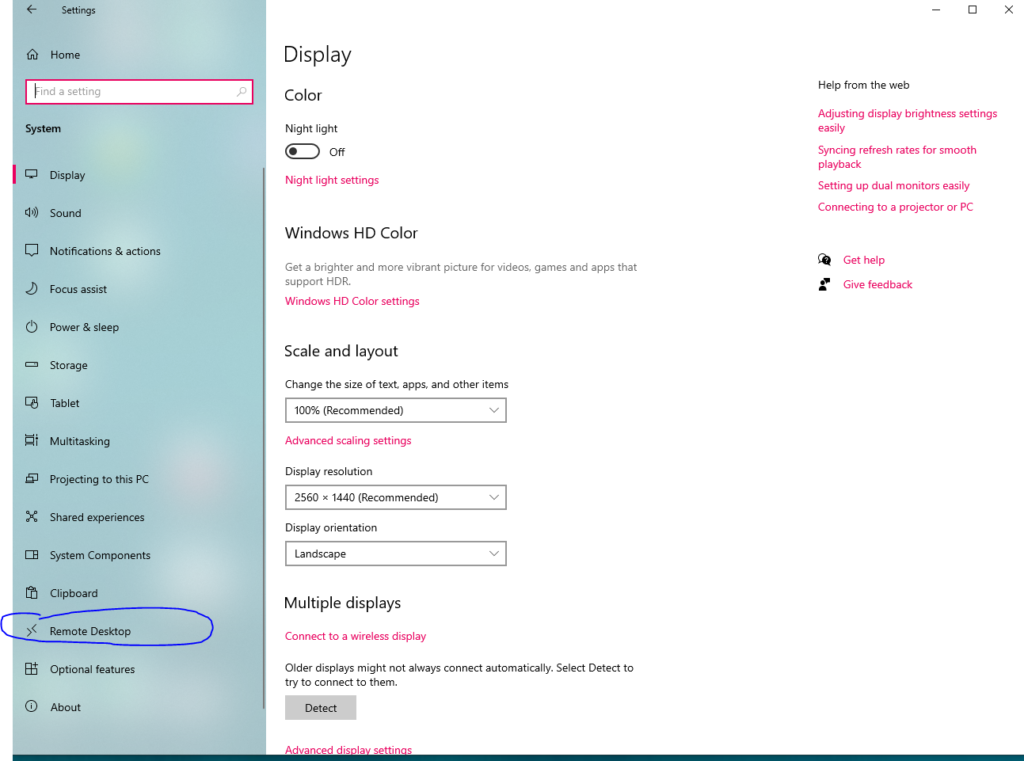Image resolution: width=1024 pixels, height=761 pixels.
Task: Expand the Display resolution dropdown
Action: tap(395, 497)
